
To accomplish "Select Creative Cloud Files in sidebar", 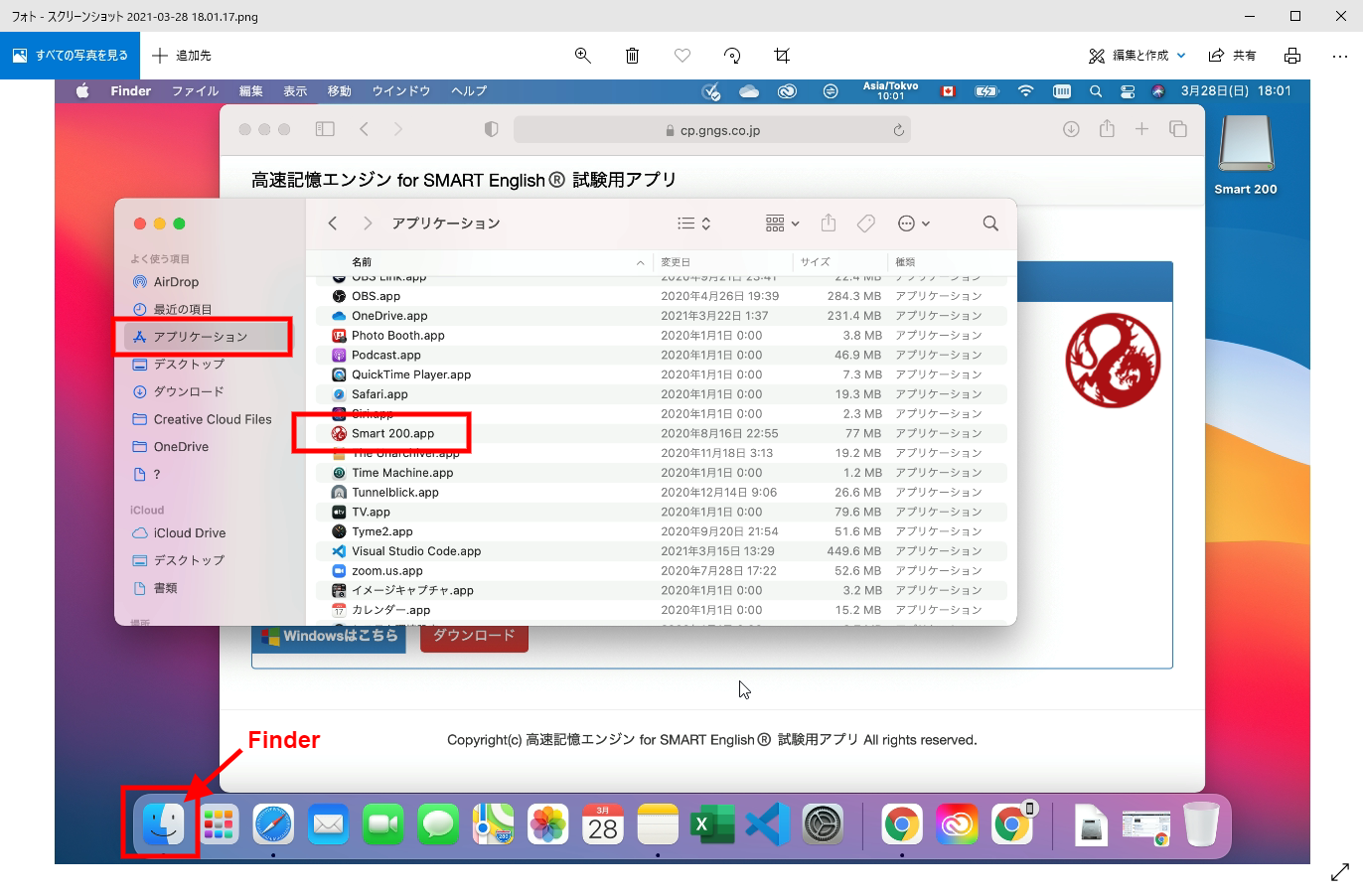I will pos(212,419).
